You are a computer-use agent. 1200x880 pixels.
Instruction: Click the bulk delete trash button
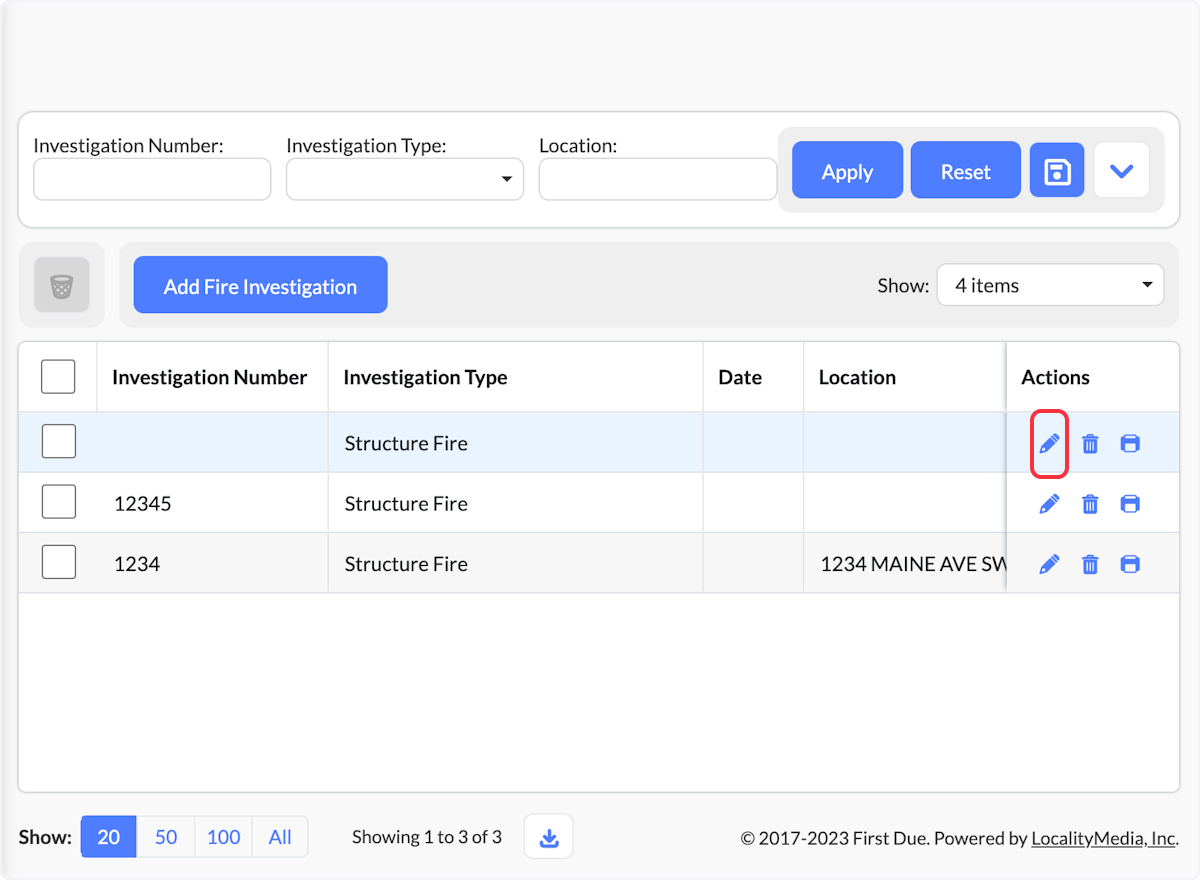[x=62, y=286]
